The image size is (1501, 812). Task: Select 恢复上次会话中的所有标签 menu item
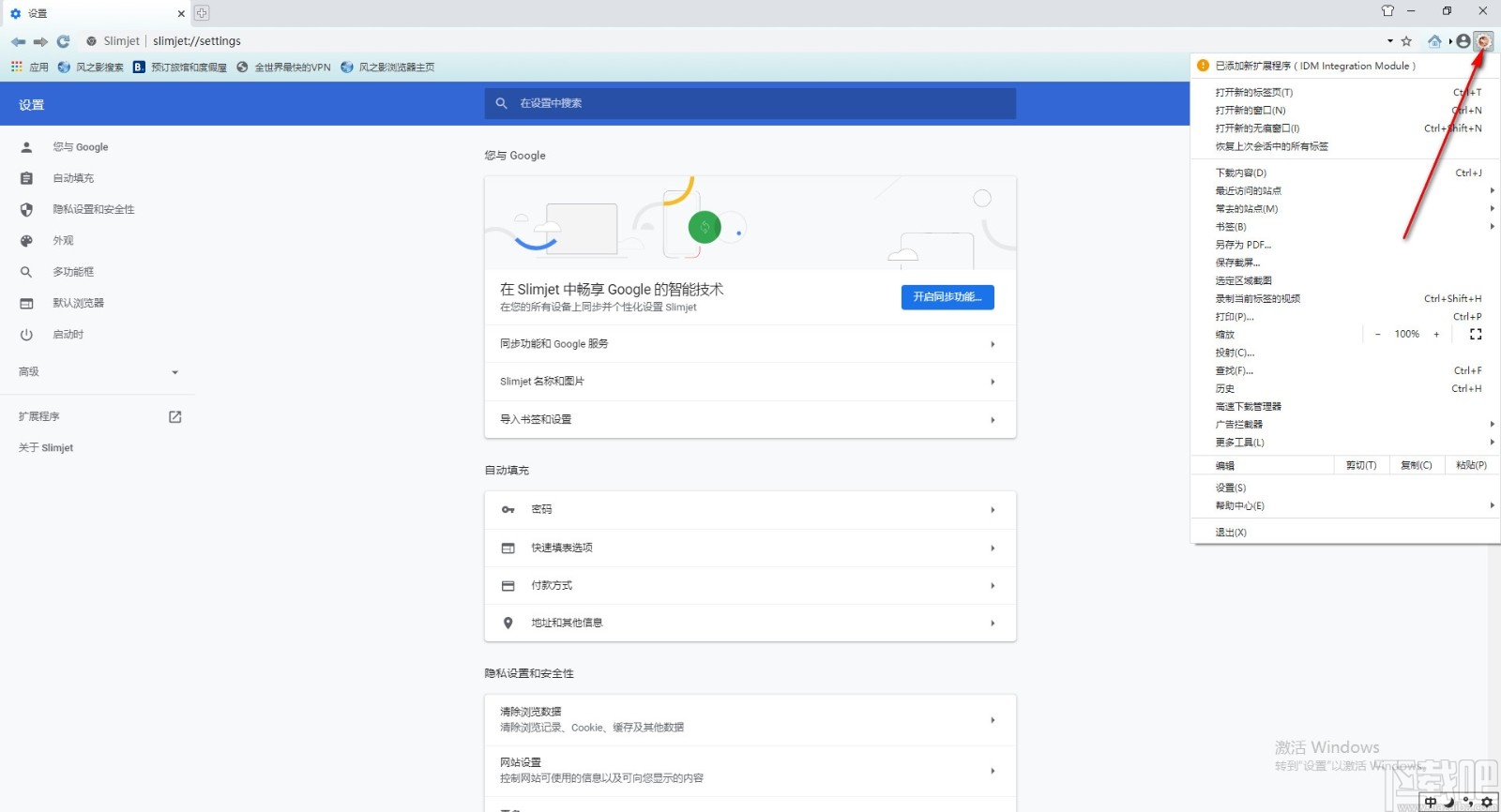[1345, 146]
